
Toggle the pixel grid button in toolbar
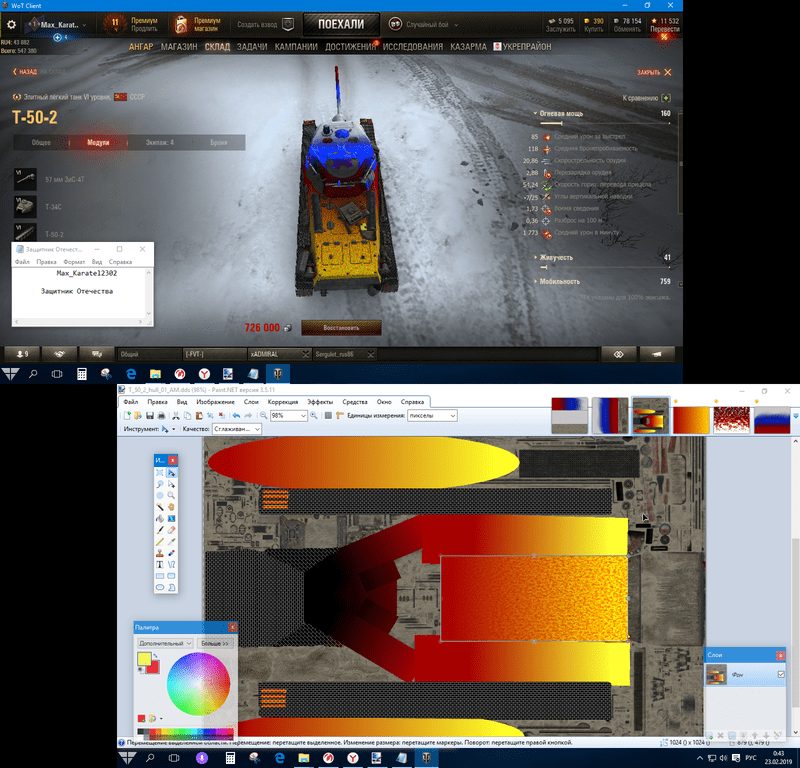[x=328, y=415]
